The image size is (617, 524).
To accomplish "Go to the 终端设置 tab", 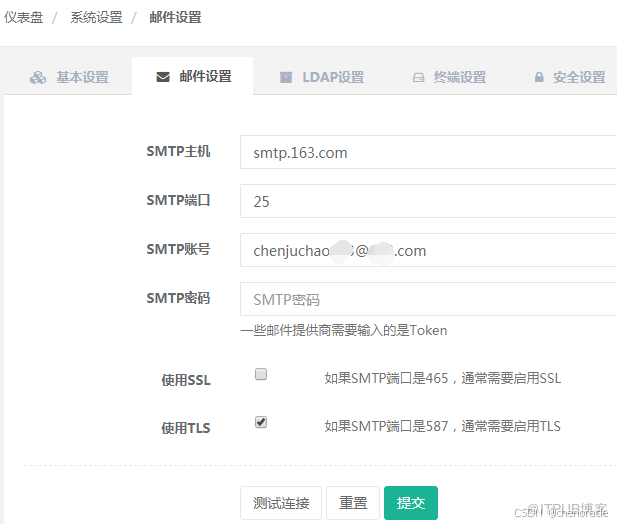I will (449, 77).
